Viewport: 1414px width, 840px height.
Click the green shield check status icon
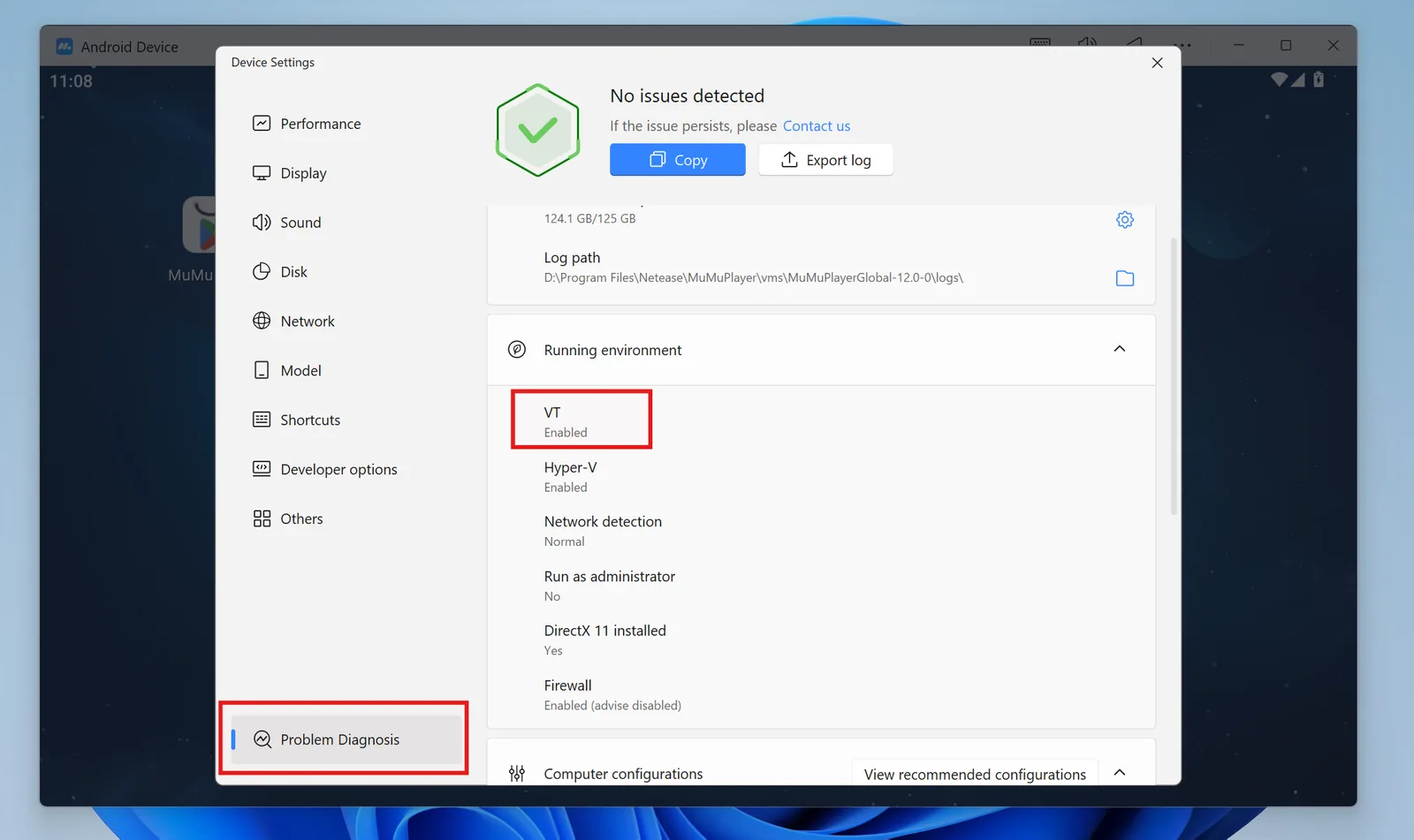(x=537, y=130)
